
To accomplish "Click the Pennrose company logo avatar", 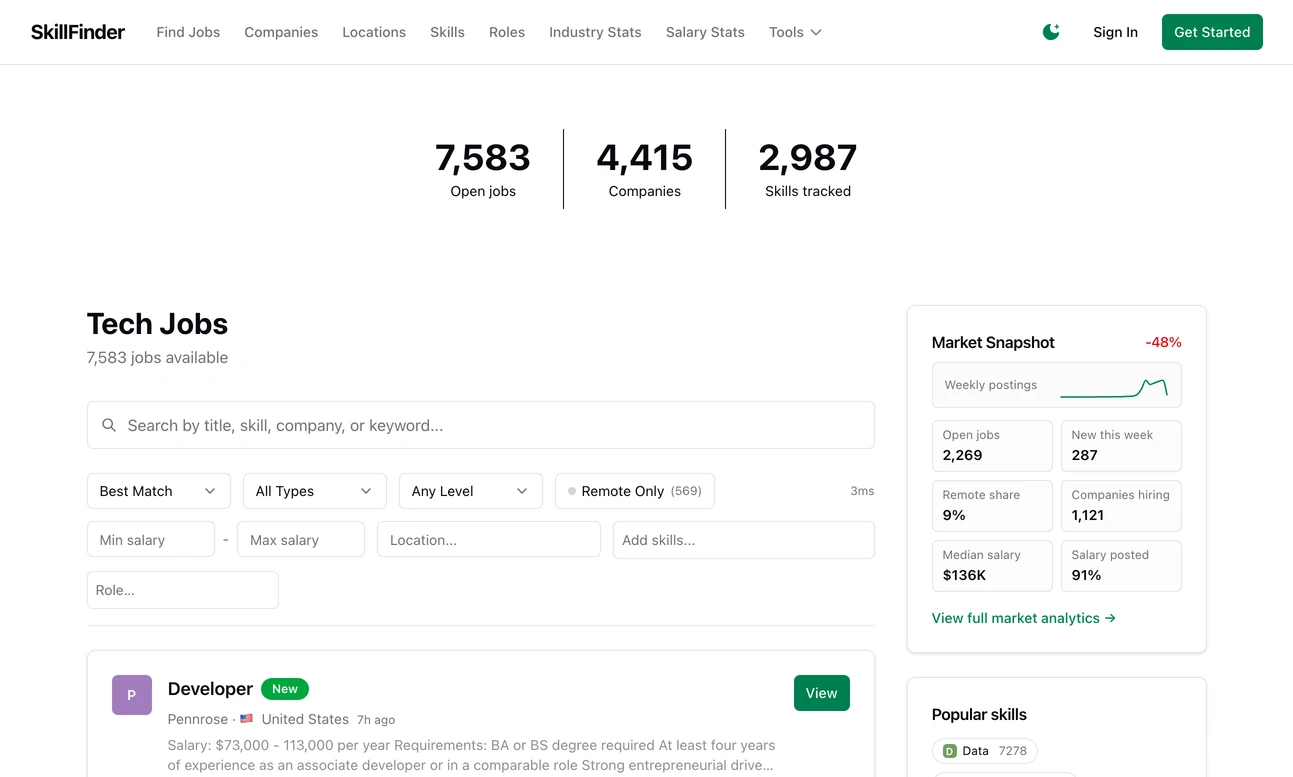I will pyautogui.click(x=132, y=695).
